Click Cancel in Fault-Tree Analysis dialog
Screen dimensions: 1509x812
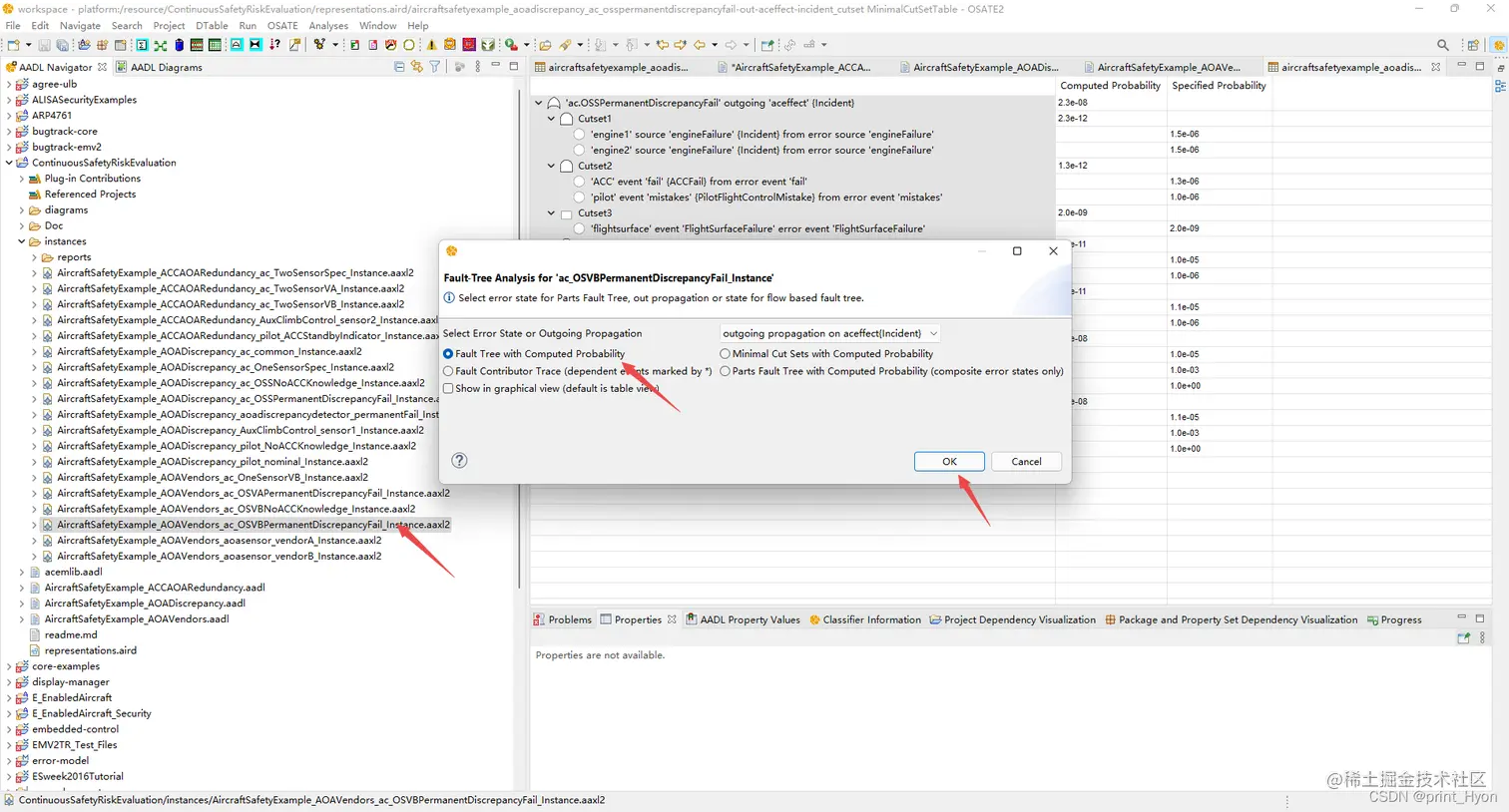point(1026,461)
